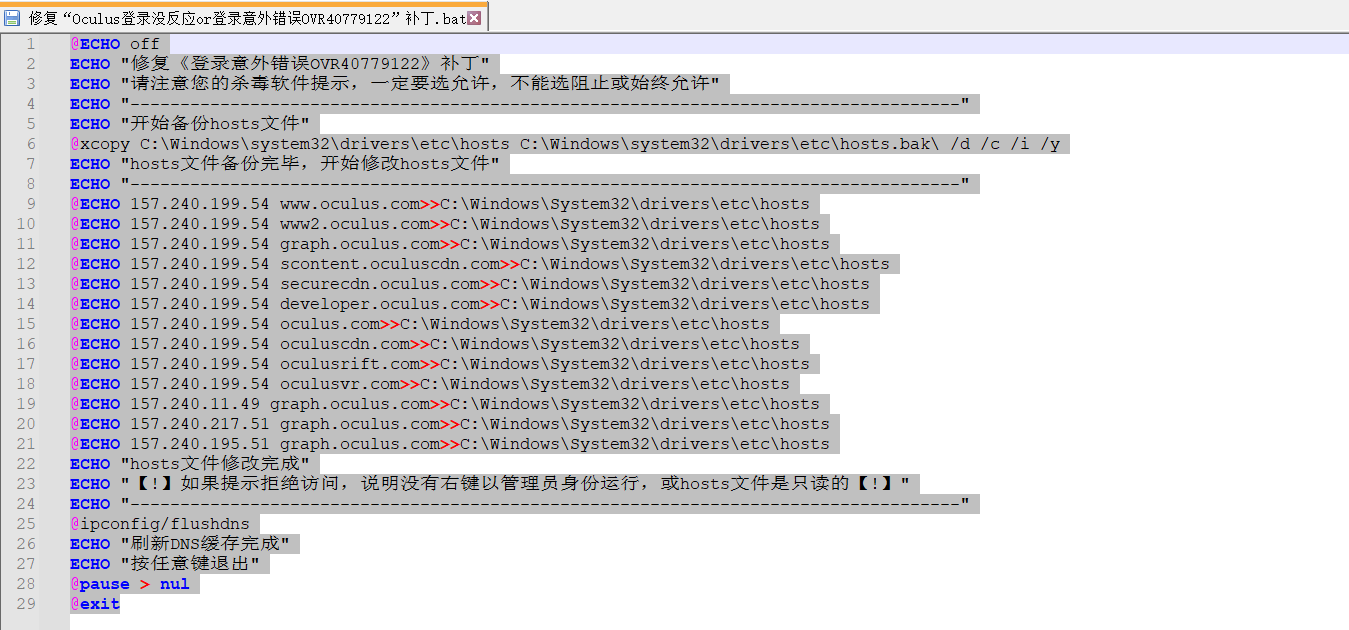Select line number 22 in the margin

26,464
